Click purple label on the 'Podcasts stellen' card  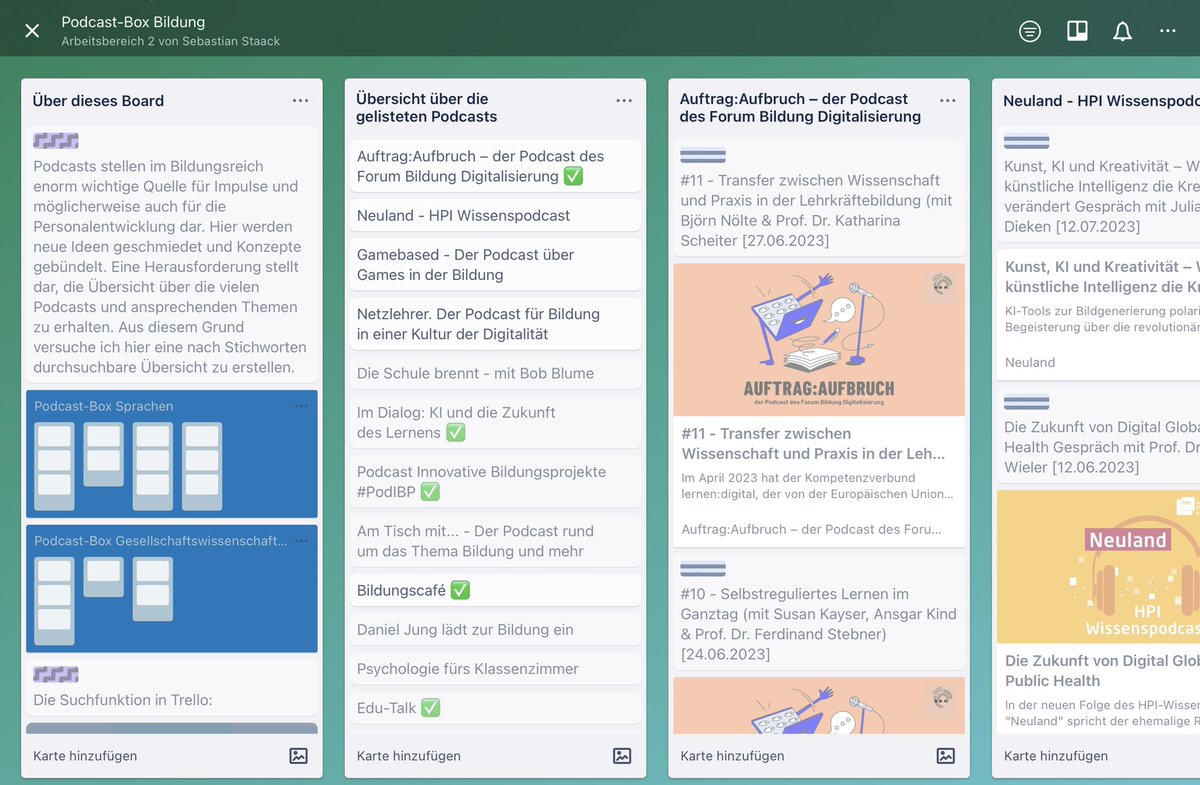[56, 141]
